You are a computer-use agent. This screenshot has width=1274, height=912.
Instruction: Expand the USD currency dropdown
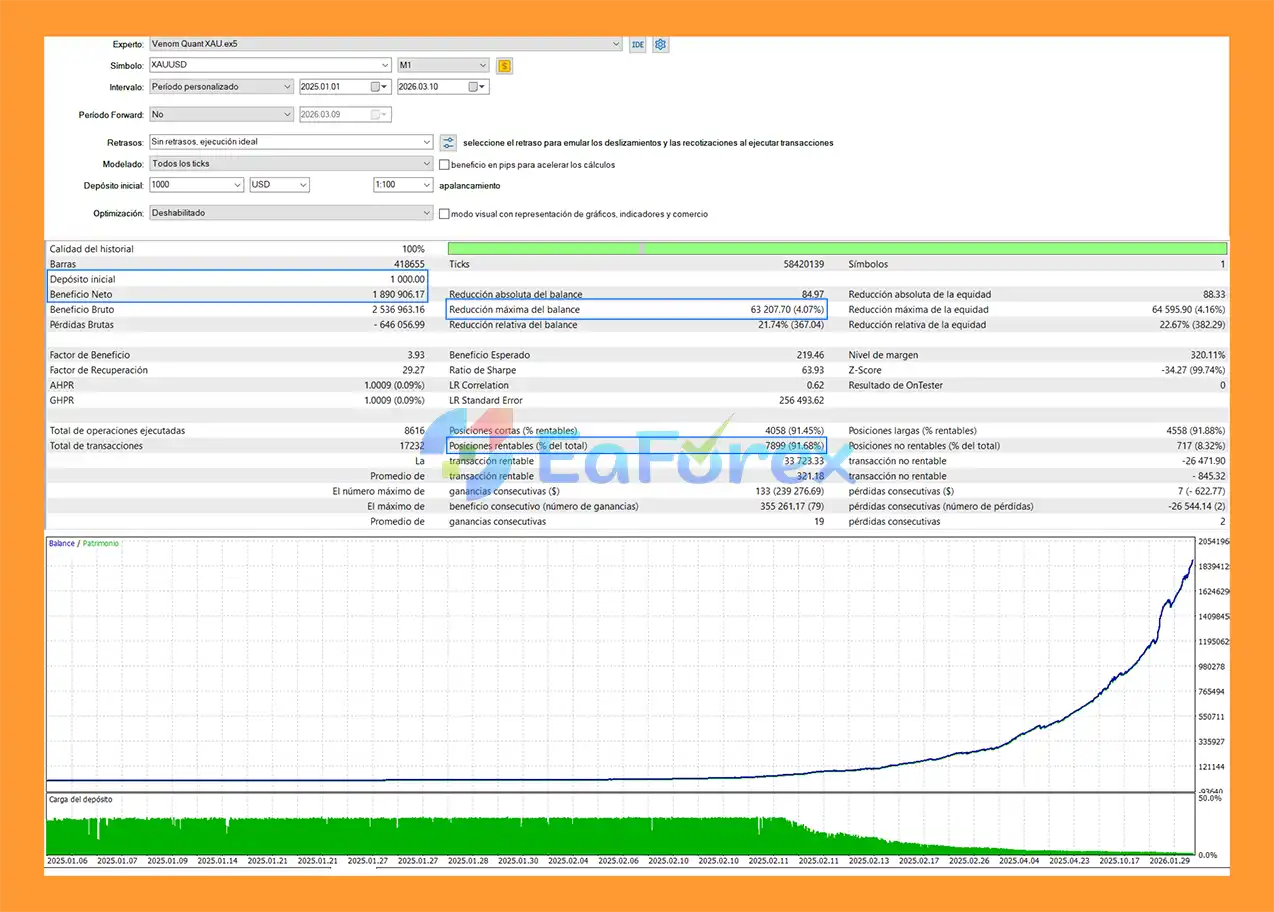pos(279,185)
